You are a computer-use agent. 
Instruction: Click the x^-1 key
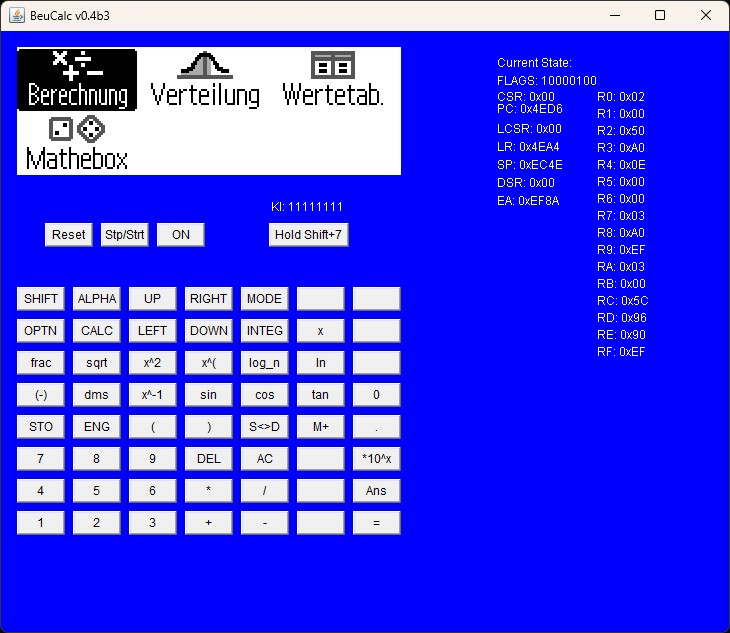pyautogui.click(x=152, y=395)
